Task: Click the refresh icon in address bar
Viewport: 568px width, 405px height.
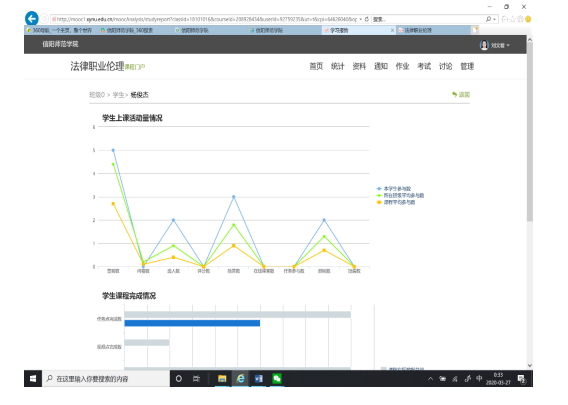Action: click(x=367, y=19)
